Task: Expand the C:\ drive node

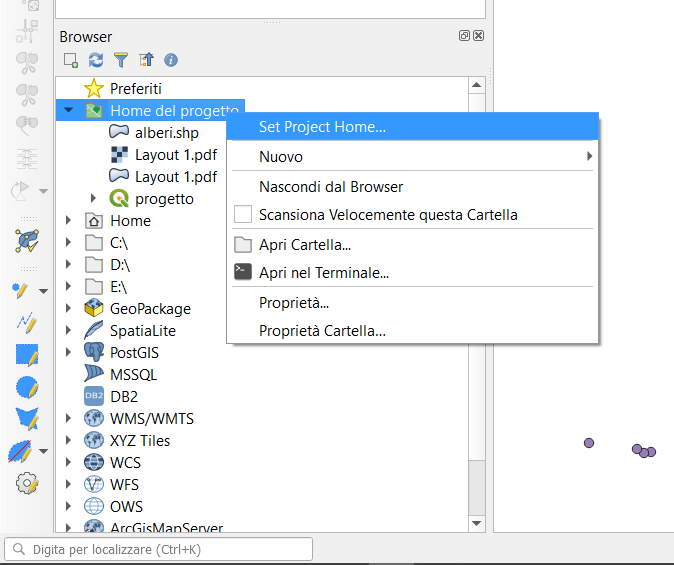Action: 68,243
